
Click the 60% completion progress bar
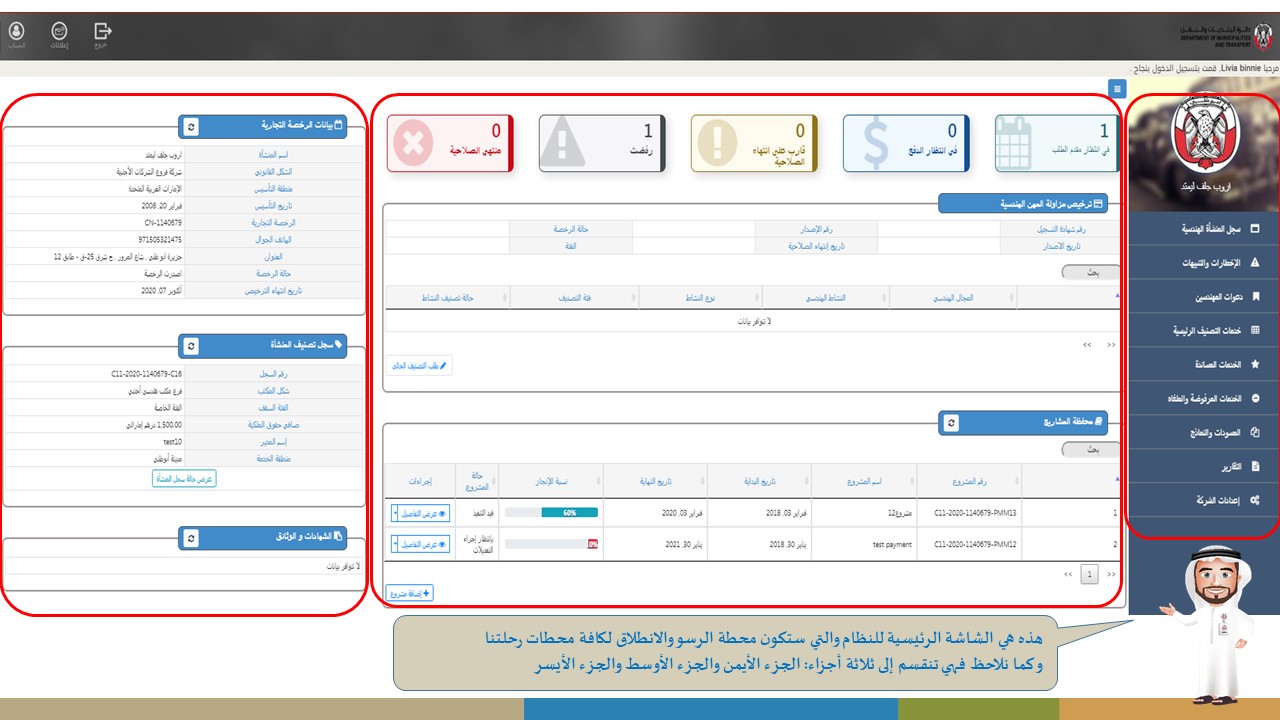pos(569,513)
